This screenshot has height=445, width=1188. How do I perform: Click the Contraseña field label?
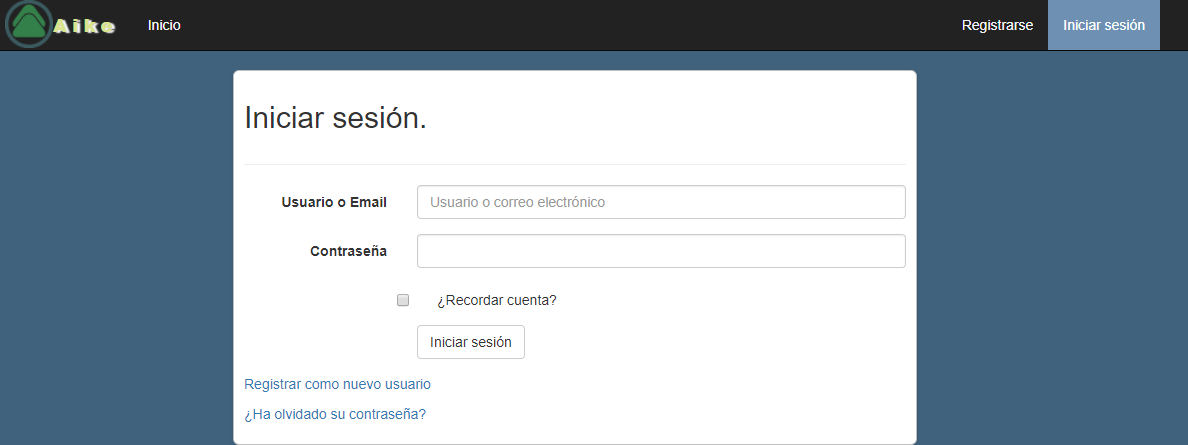(x=348, y=251)
